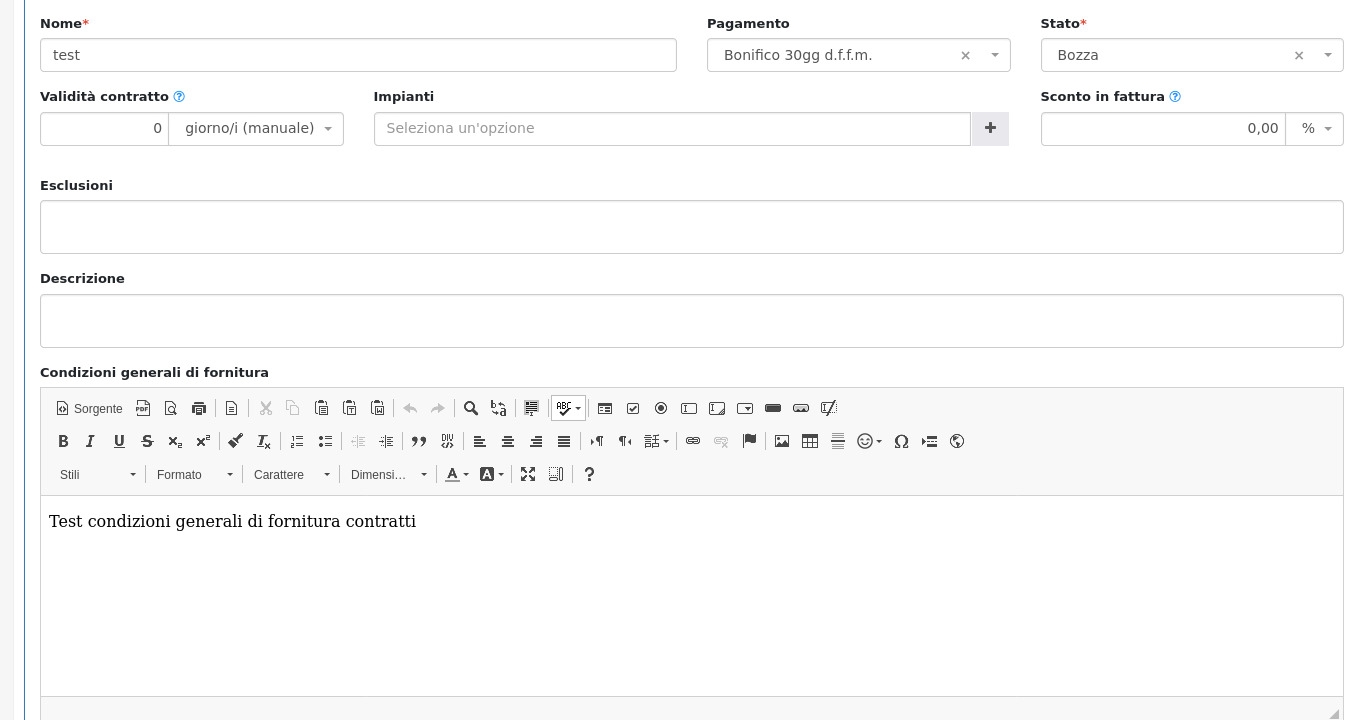Insert a checkbox form element
This screenshot has height=720, width=1351.
[633, 408]
